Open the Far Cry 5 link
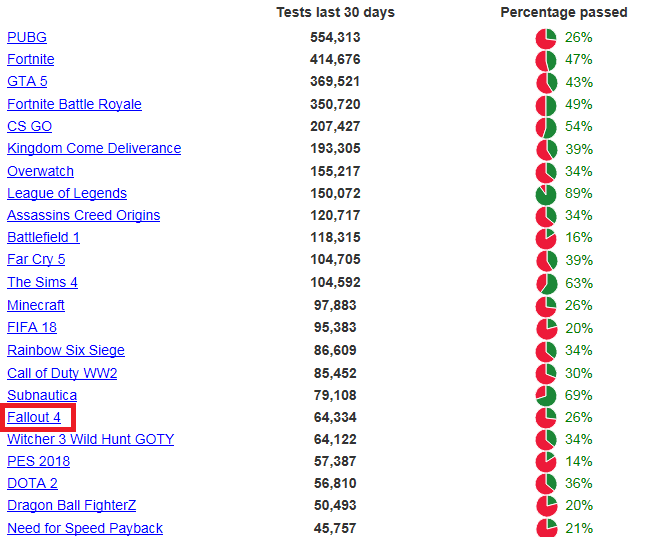Image resolution: width=671 pixels, height=537 pixels. point(36,259)
